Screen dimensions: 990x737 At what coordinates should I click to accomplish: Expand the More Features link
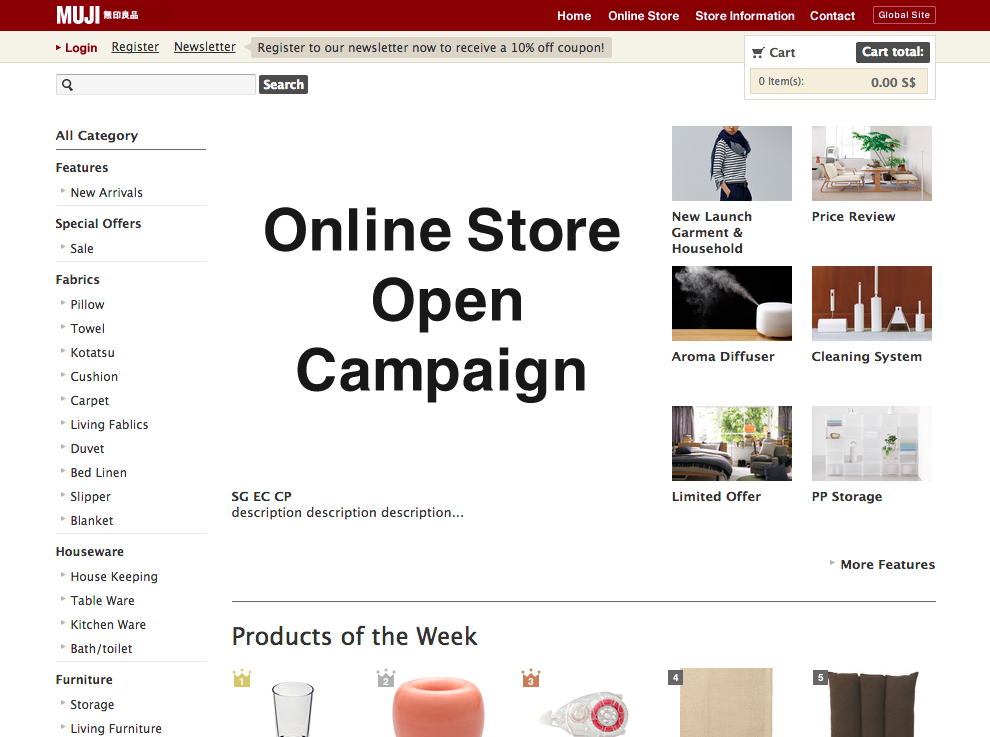click(x=886, y=564)
